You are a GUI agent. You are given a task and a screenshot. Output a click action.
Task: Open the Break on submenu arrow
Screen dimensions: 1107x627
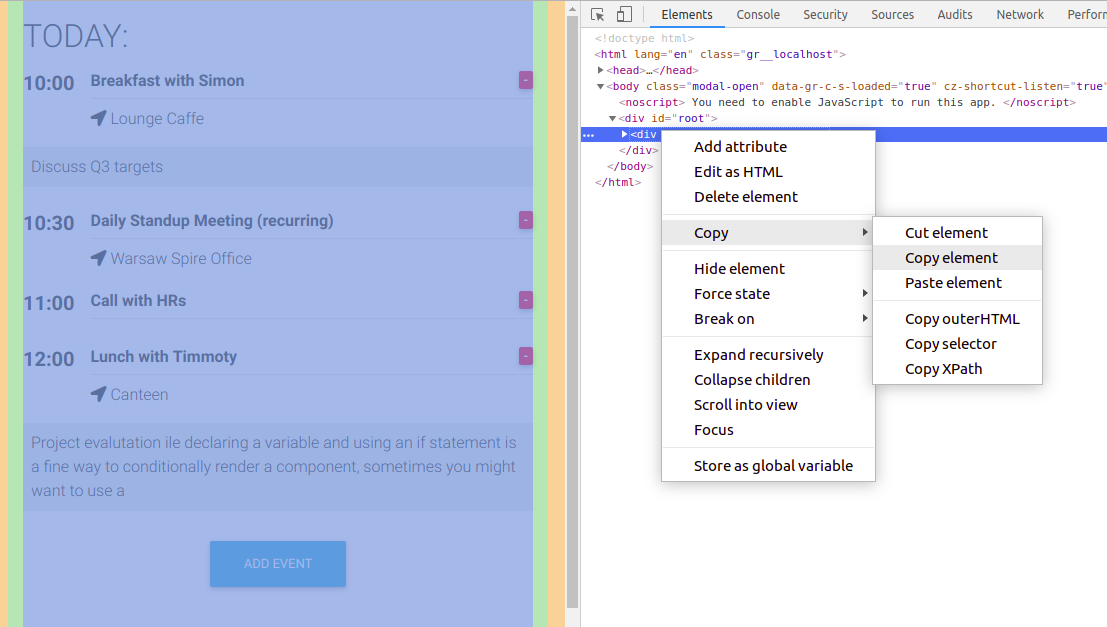point(865,318)
